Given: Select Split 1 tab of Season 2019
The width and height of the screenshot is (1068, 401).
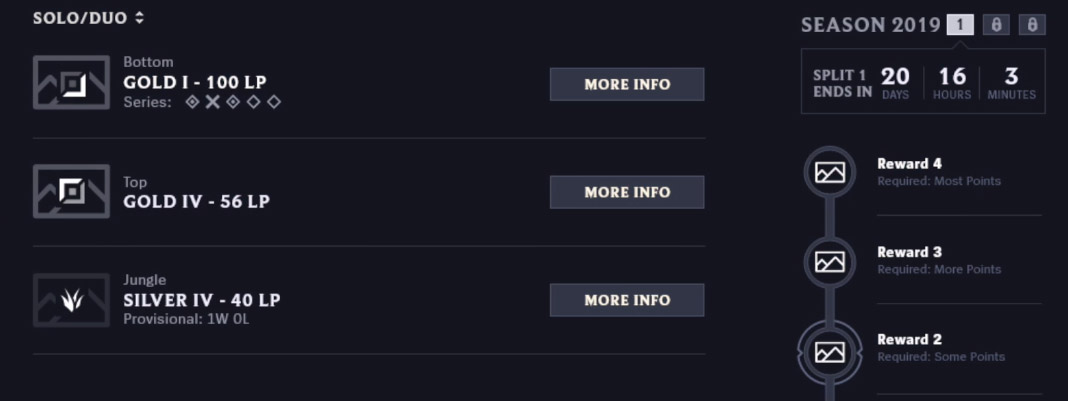Looking at the screenshot, I should tap(960, 25).
